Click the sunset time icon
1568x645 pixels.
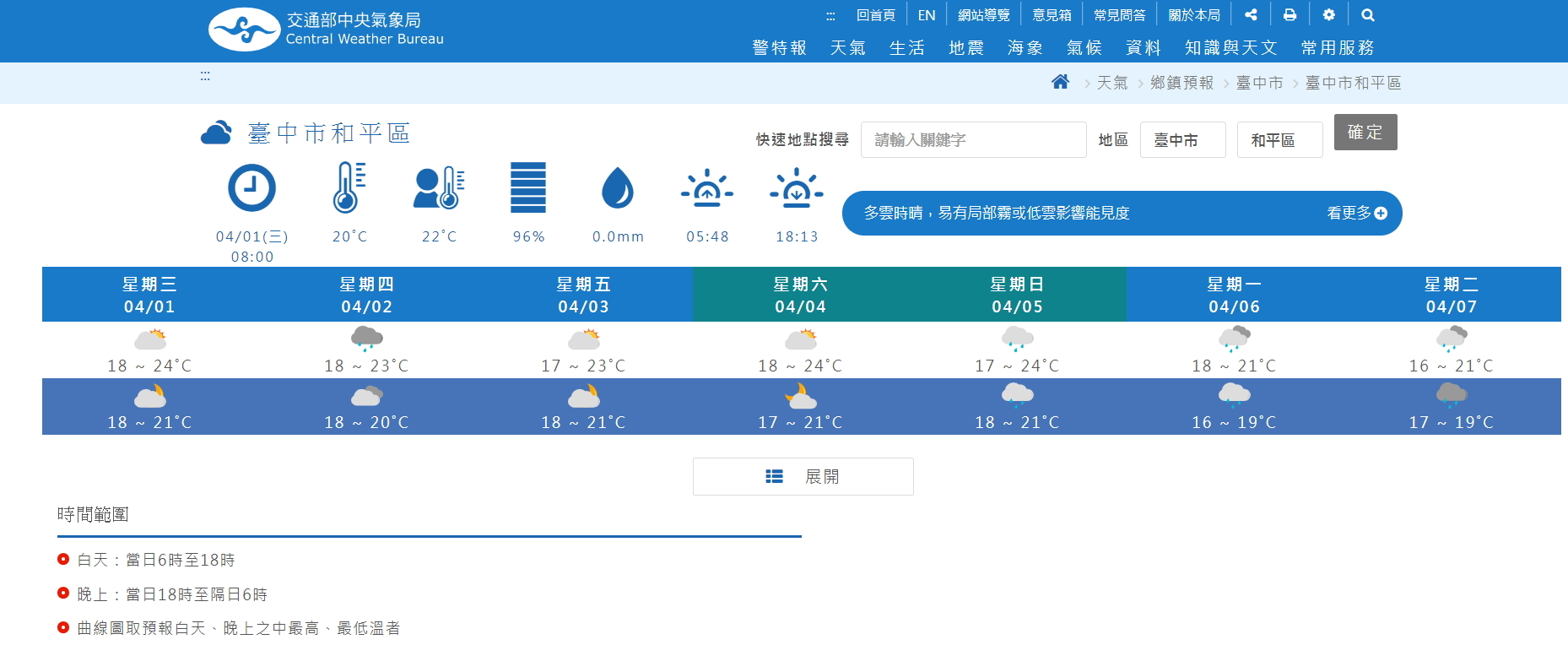(x=796, y=188)
